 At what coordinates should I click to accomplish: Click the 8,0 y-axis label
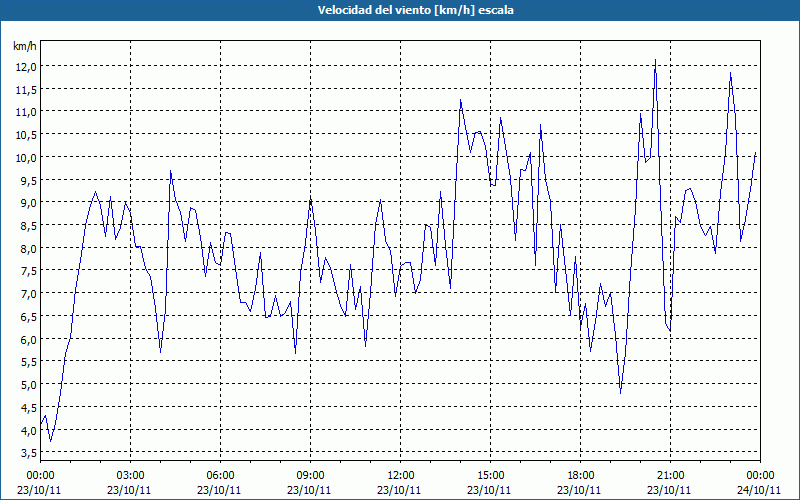pyautogui.click(x=28, y=248)
